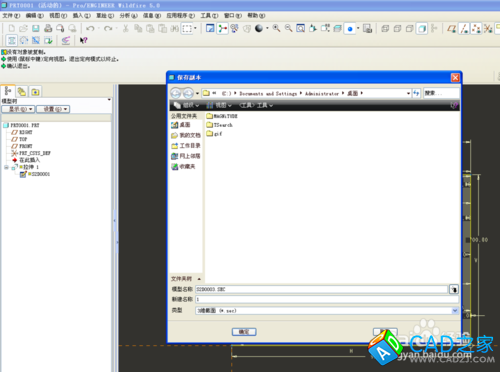Click the 新建名称 input field
This screenshot has height=372, width=500.
tap(327, 299)
